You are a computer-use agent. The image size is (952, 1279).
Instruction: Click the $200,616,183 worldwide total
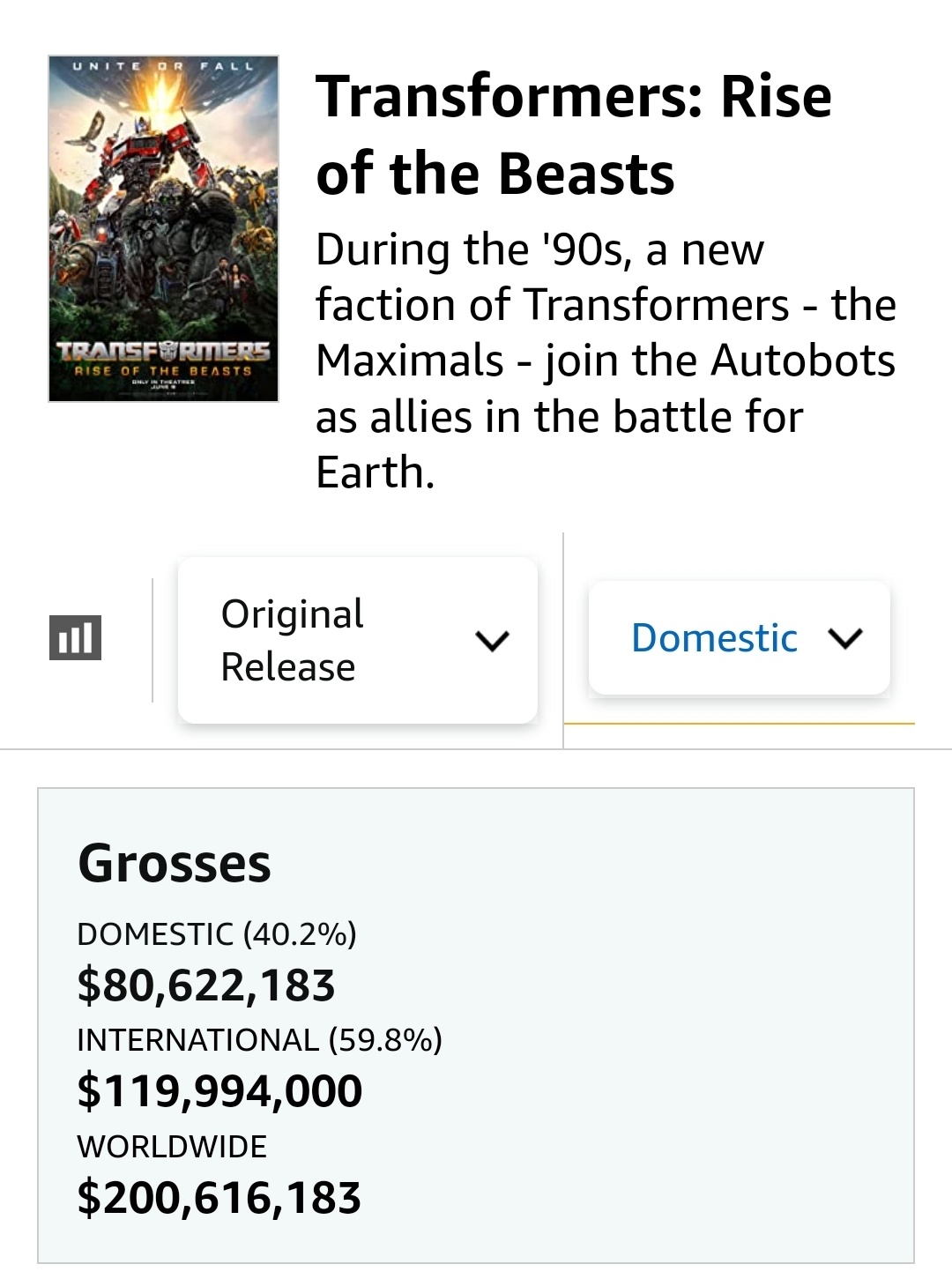[219, 1198]
